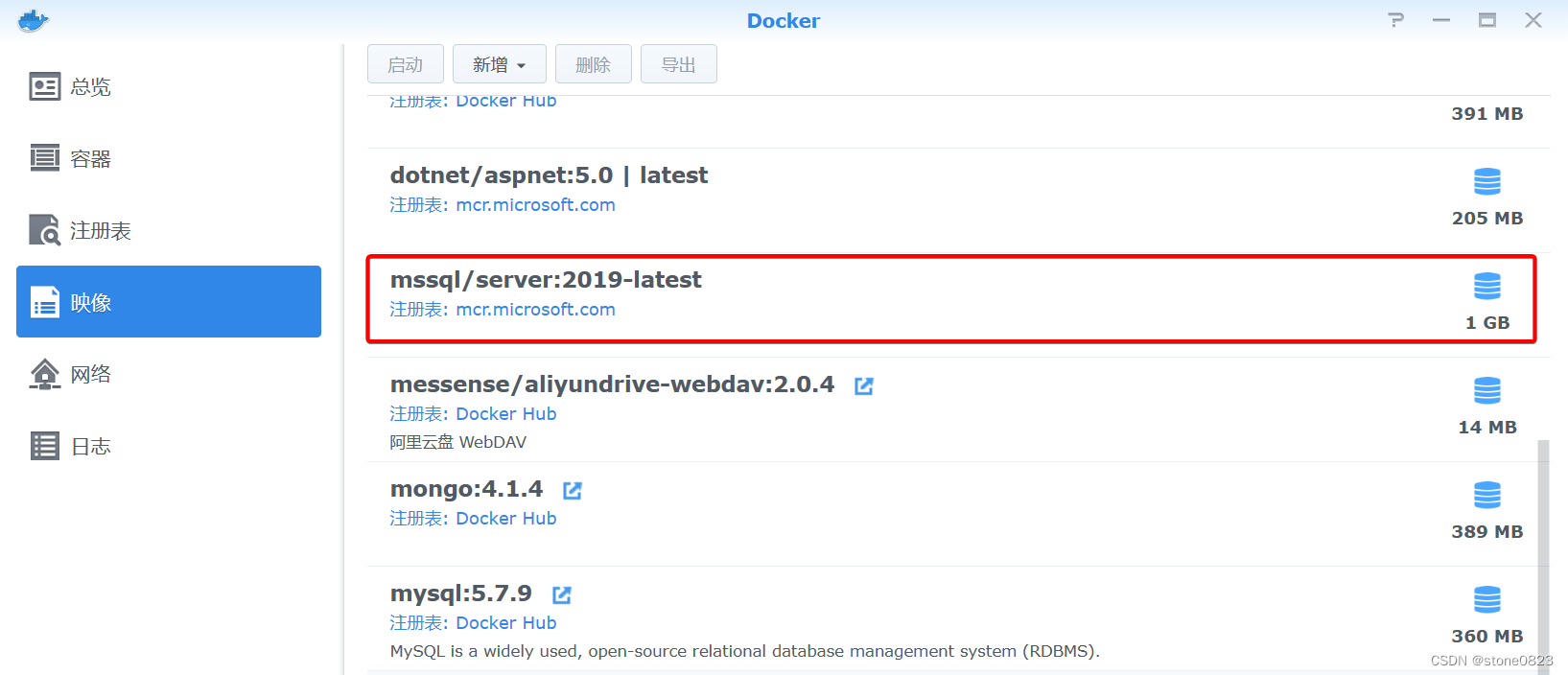Image resolution: width=1568 pixels, height=675 pixels.
Task: Click database size icon for aliyundrive-webdav
Action: pyautogui.click(x=1487, y=390)
